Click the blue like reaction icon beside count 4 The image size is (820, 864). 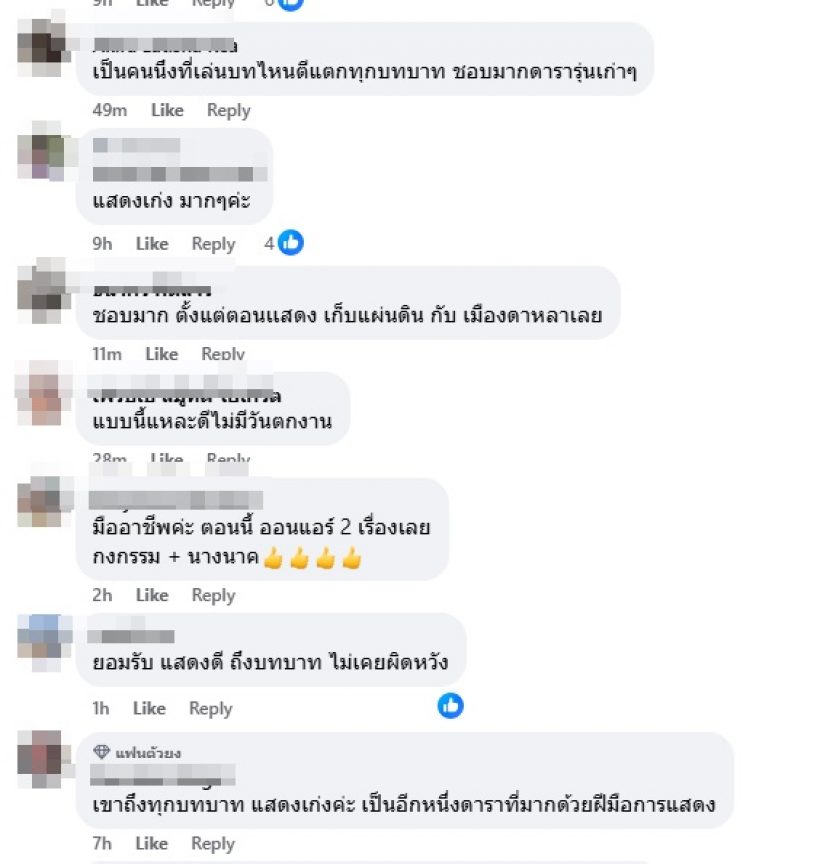(x=290, y=242)
